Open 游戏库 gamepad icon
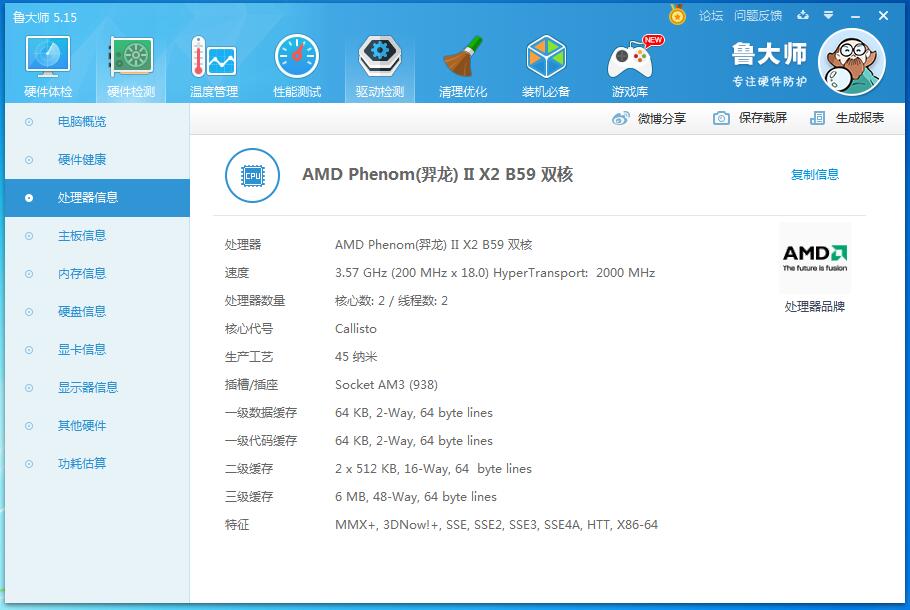The image size is (910, 610). tap(630, 58)
